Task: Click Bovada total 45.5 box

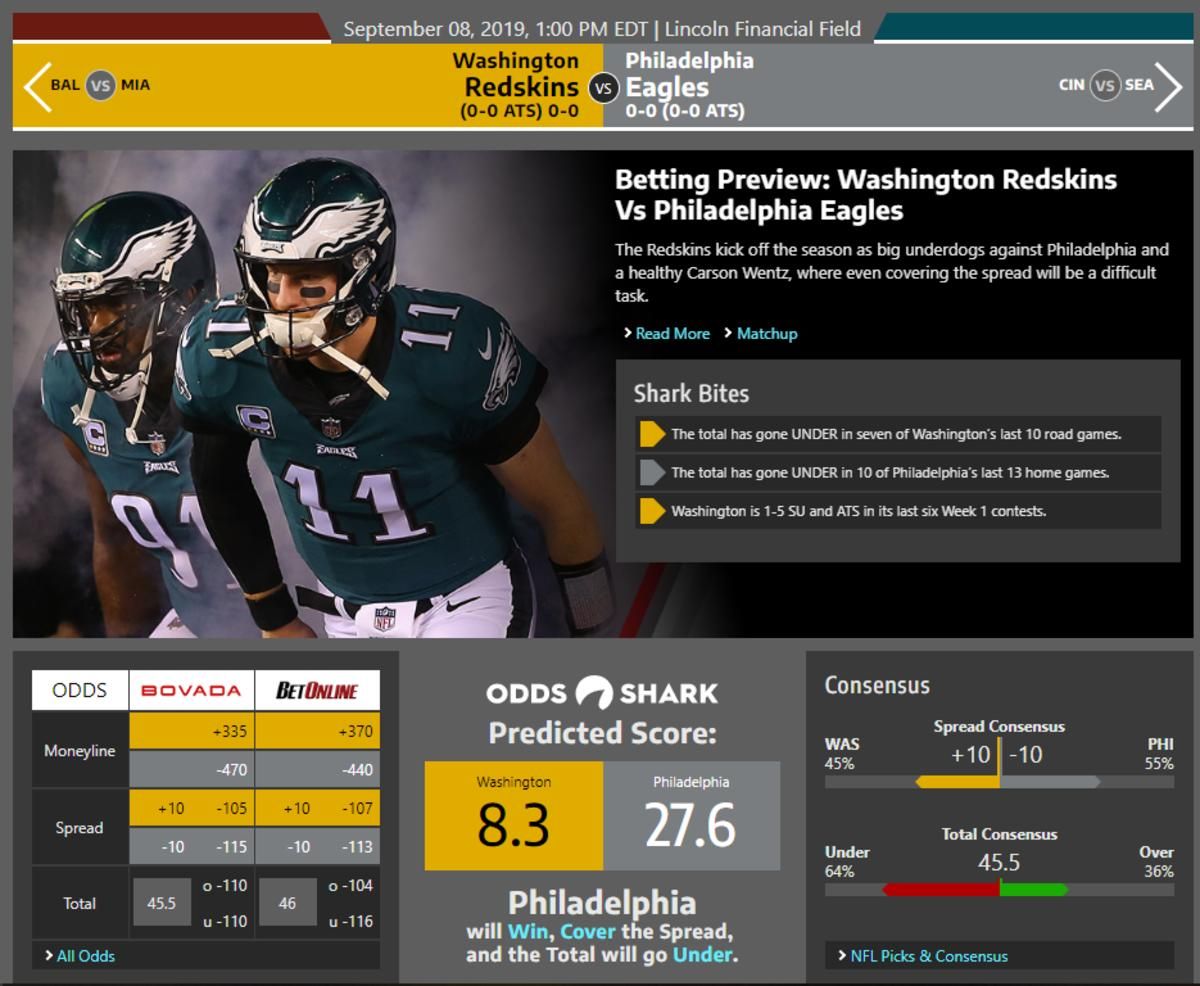Action: tap(162, 903)
